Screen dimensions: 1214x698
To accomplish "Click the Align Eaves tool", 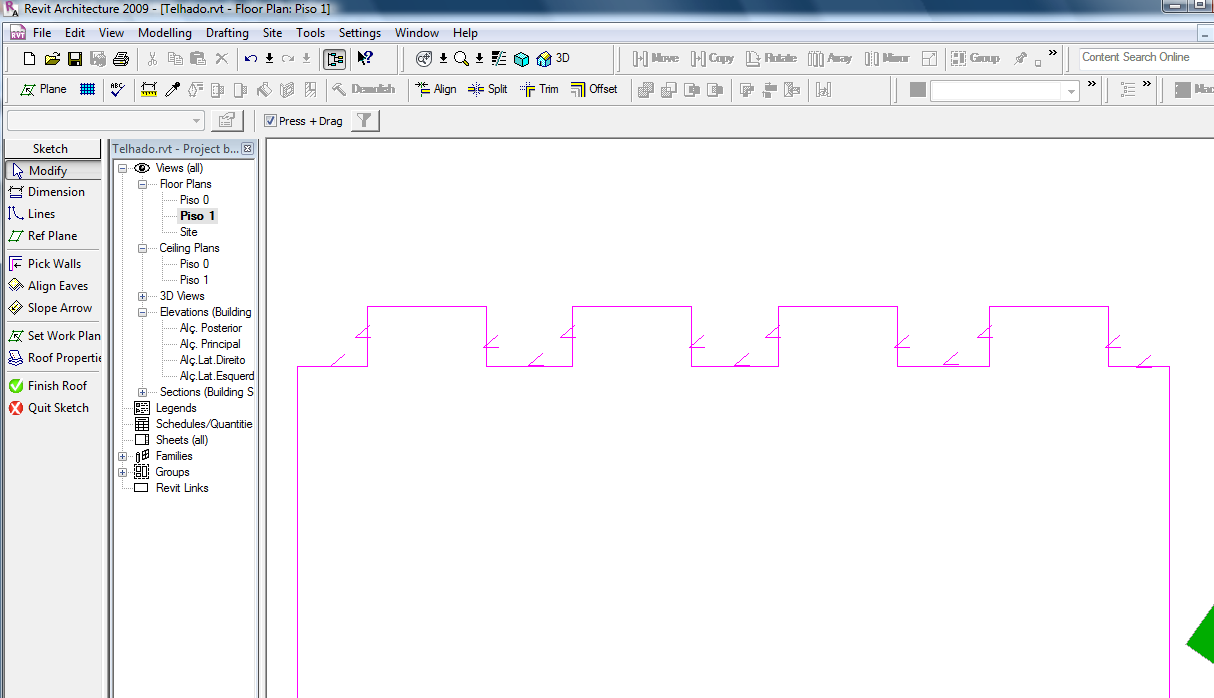I will pos(56,286).
